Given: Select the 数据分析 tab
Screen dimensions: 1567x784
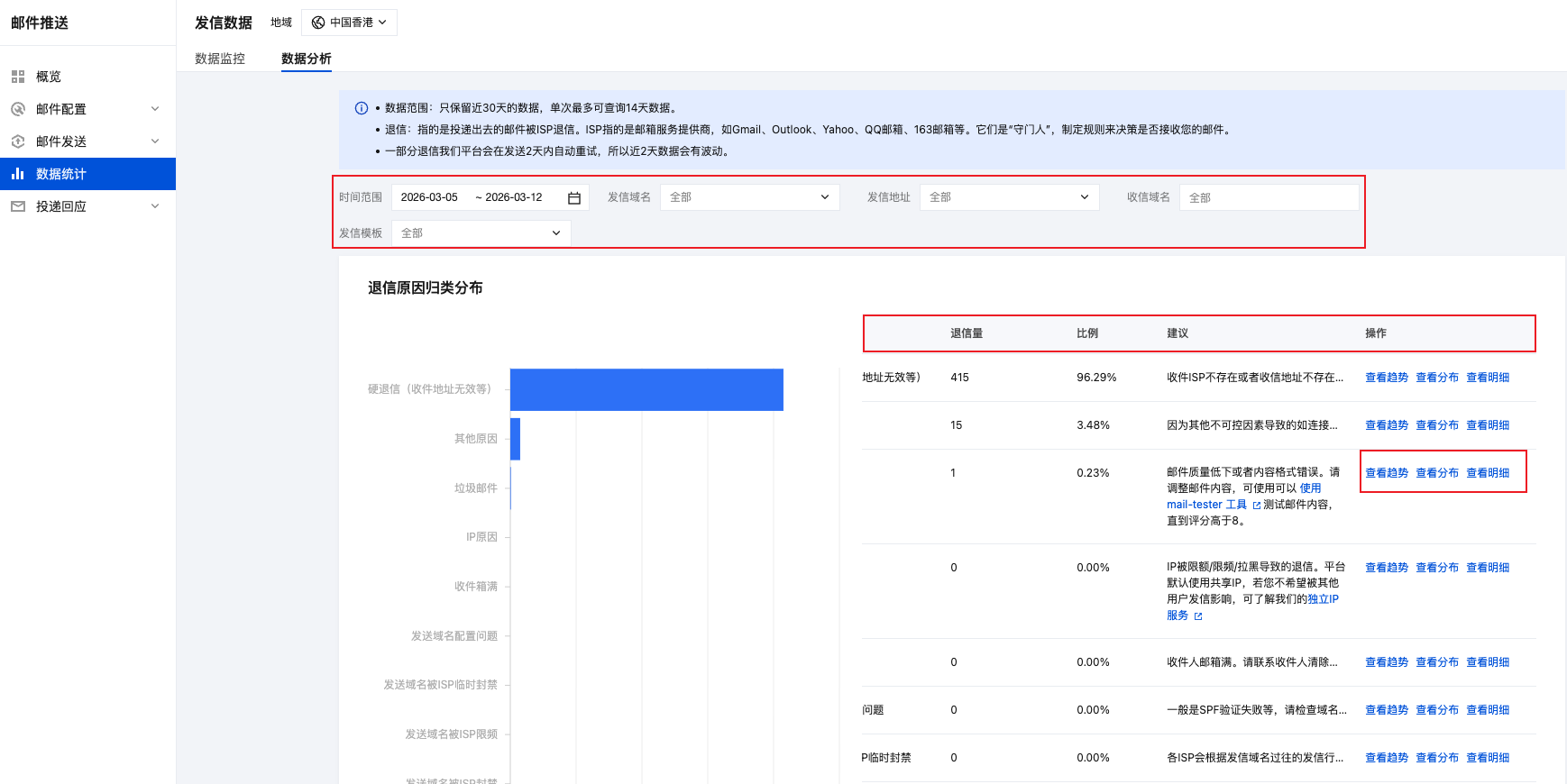Looking at the screenshot, I should [x=307, y=59].
